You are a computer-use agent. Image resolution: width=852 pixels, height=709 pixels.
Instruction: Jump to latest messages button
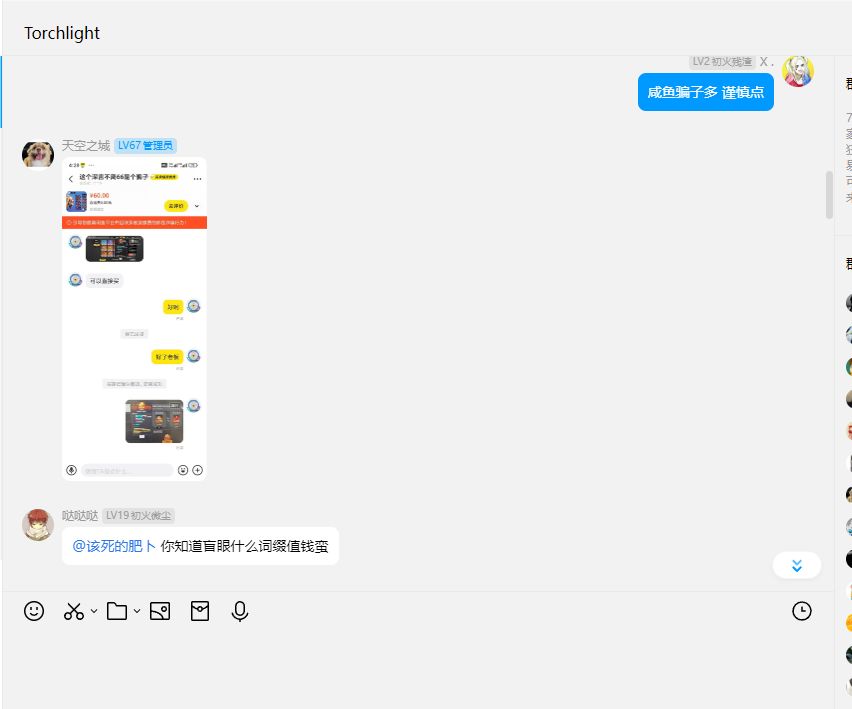[x=797, y=566]
